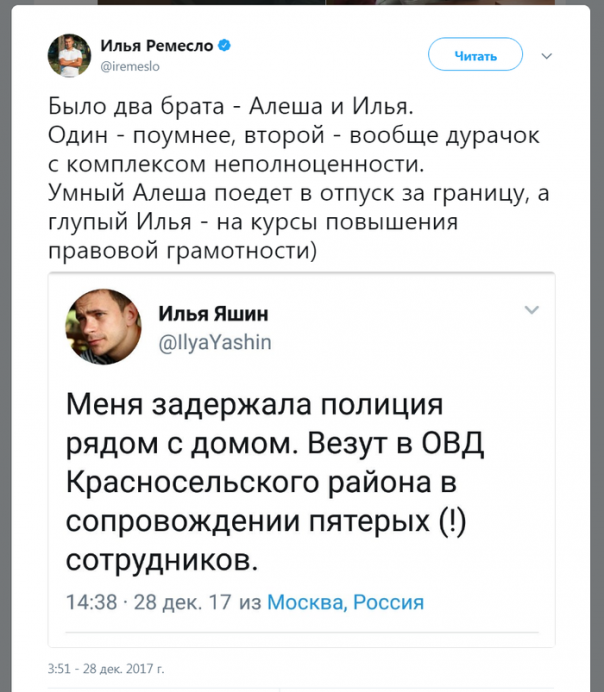
Task: Click the dark image strip above the tweet
Action: 302,3
